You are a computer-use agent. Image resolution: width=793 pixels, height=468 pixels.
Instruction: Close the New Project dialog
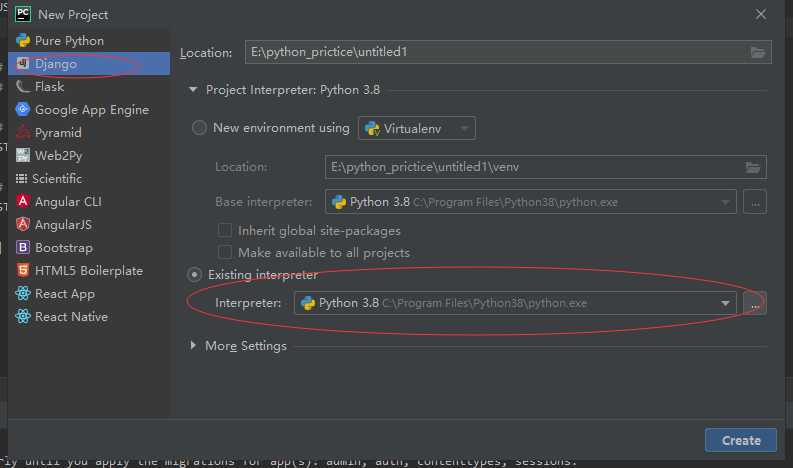[761, 14]
